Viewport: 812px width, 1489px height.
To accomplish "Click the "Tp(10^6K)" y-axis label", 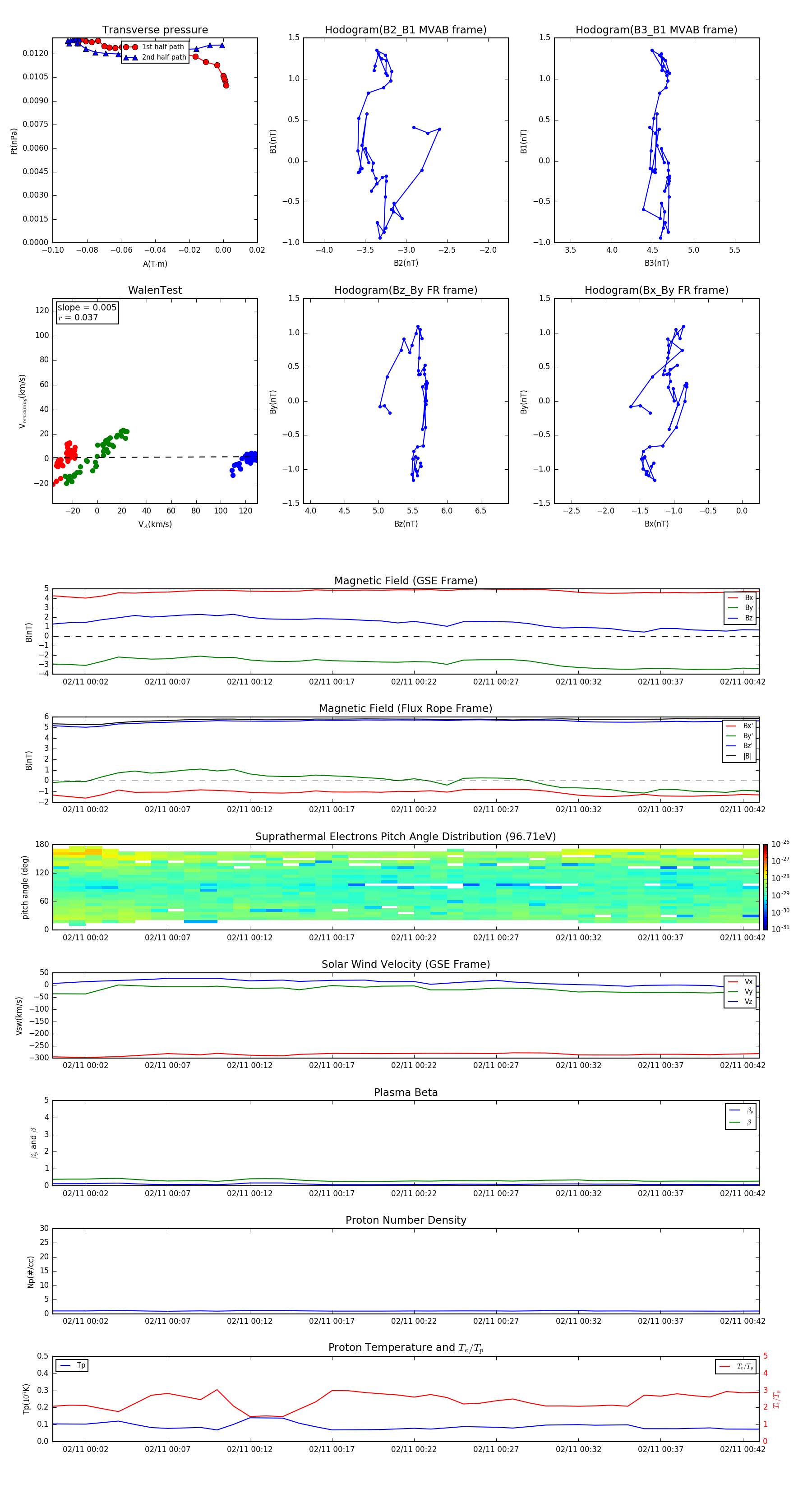I will pos(26,1399).
